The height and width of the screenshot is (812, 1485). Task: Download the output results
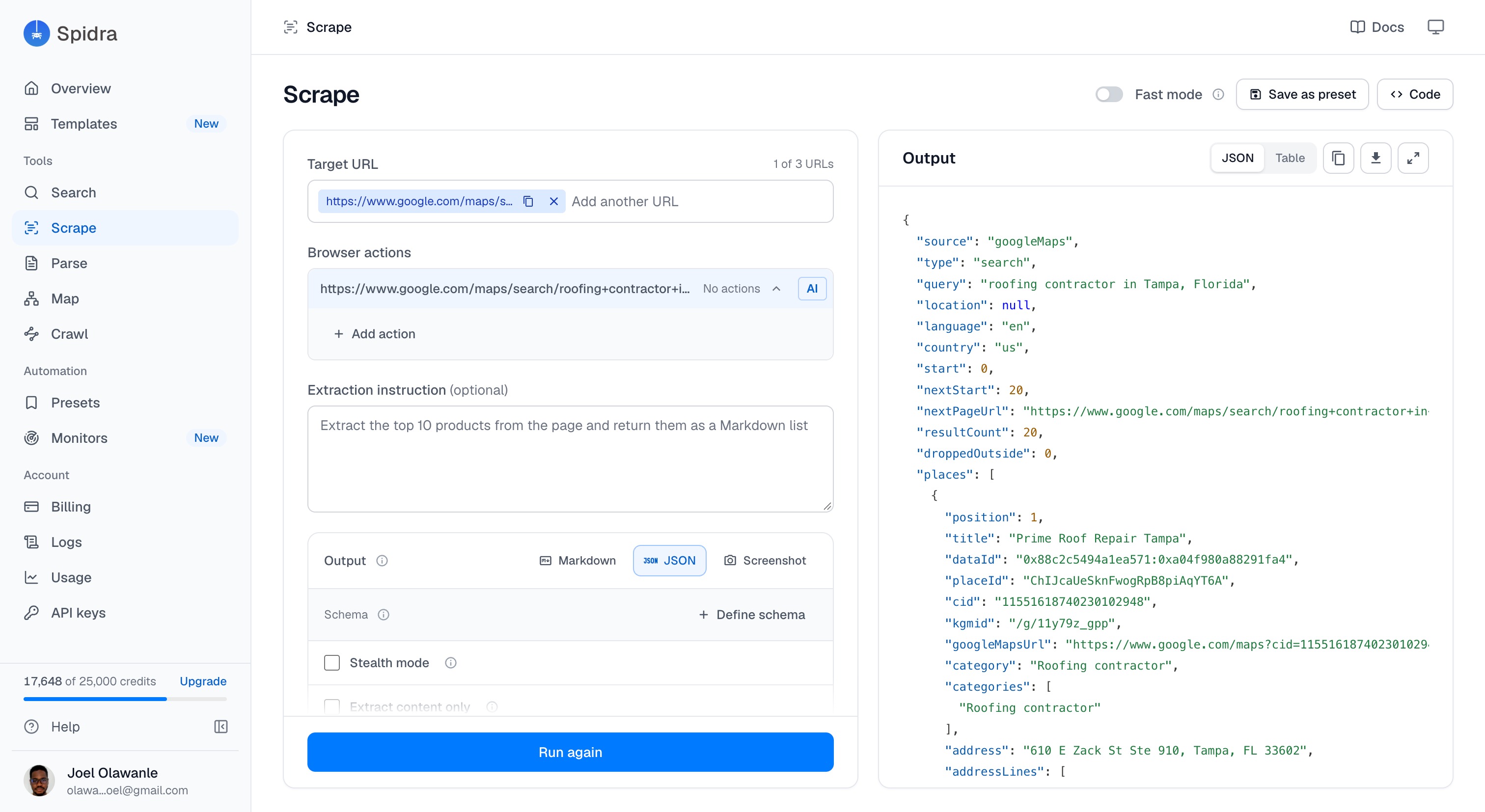(1375, 158)
